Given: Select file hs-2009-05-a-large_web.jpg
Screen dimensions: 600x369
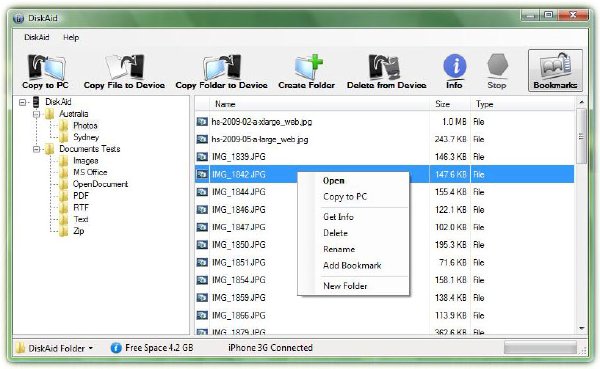Looking at the screenshot, I should pyautogui.click(x=260, y=139).
